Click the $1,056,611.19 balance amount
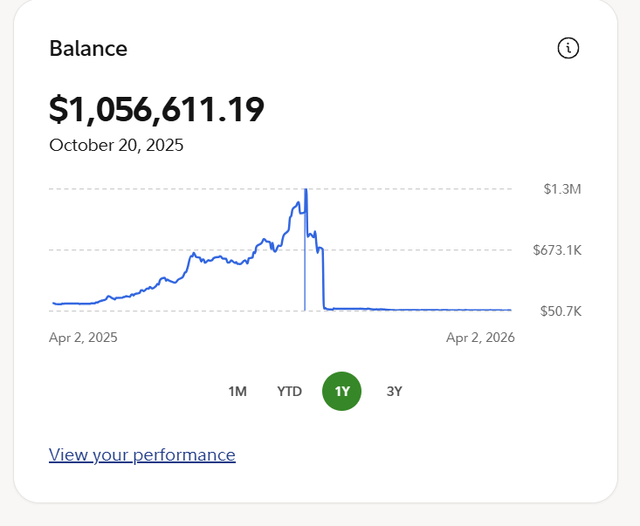Image resolution: width=640 pixels, height=526 pixels. pos(157,108)
